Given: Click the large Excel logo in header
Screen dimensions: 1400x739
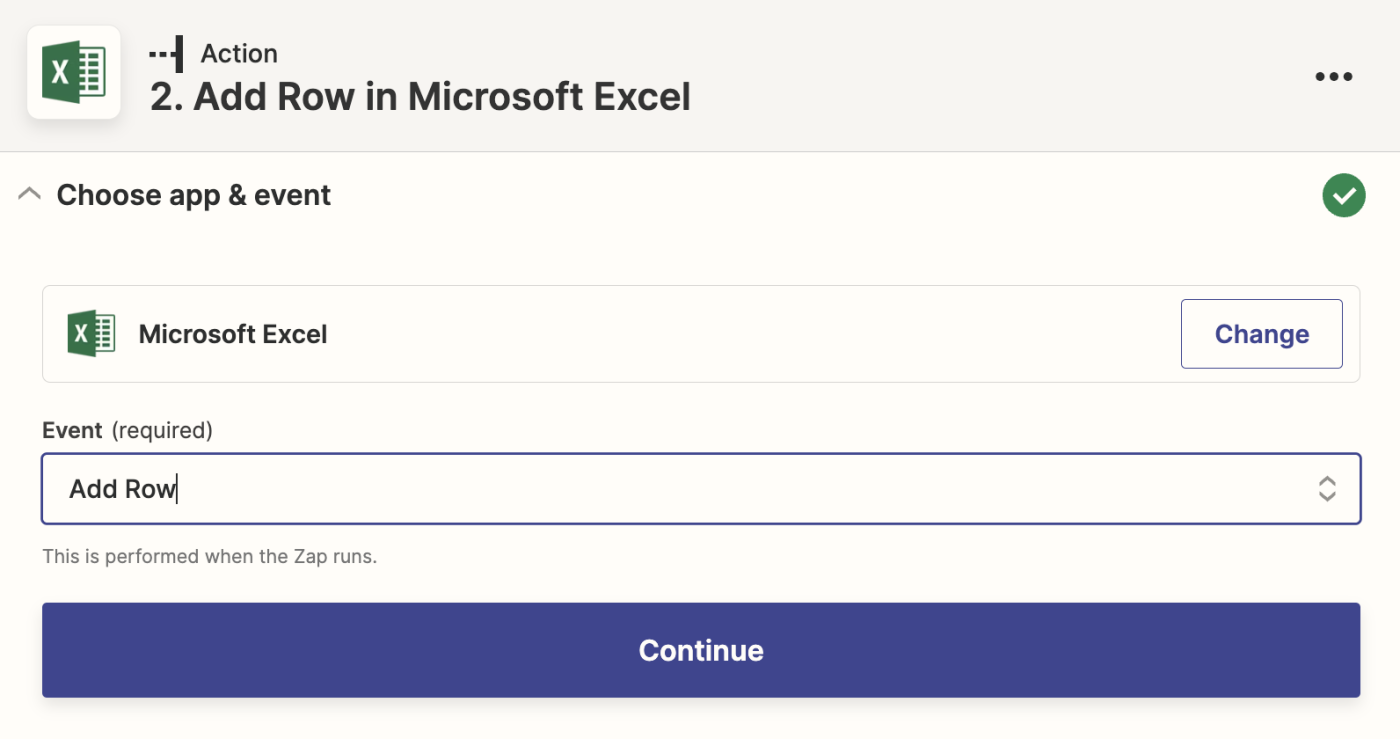Looking at the screenshot, I should click(x=74, y=74).
